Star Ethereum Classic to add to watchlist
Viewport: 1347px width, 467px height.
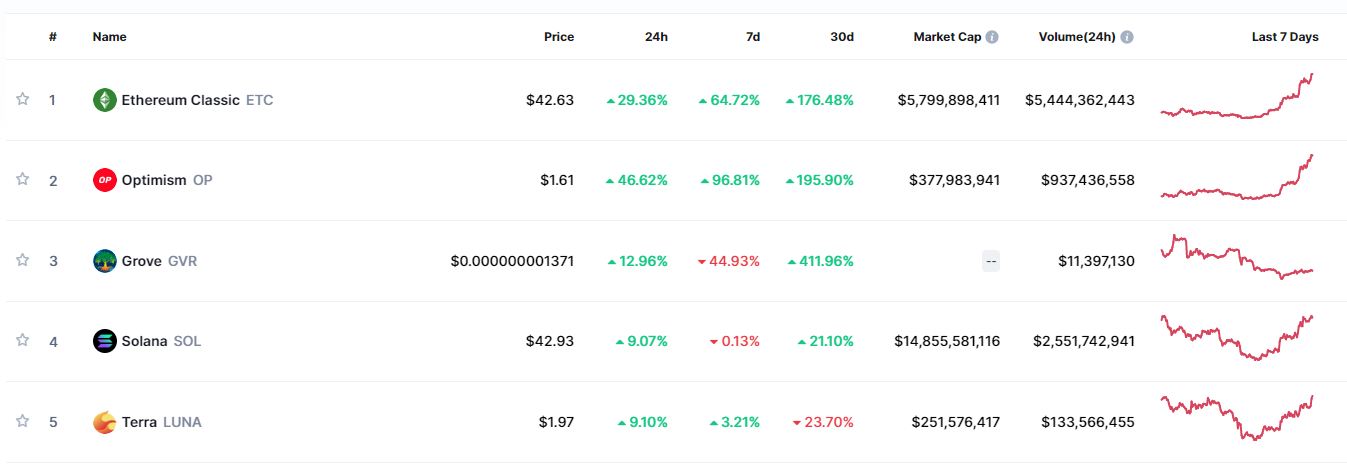tap(22, 99)
